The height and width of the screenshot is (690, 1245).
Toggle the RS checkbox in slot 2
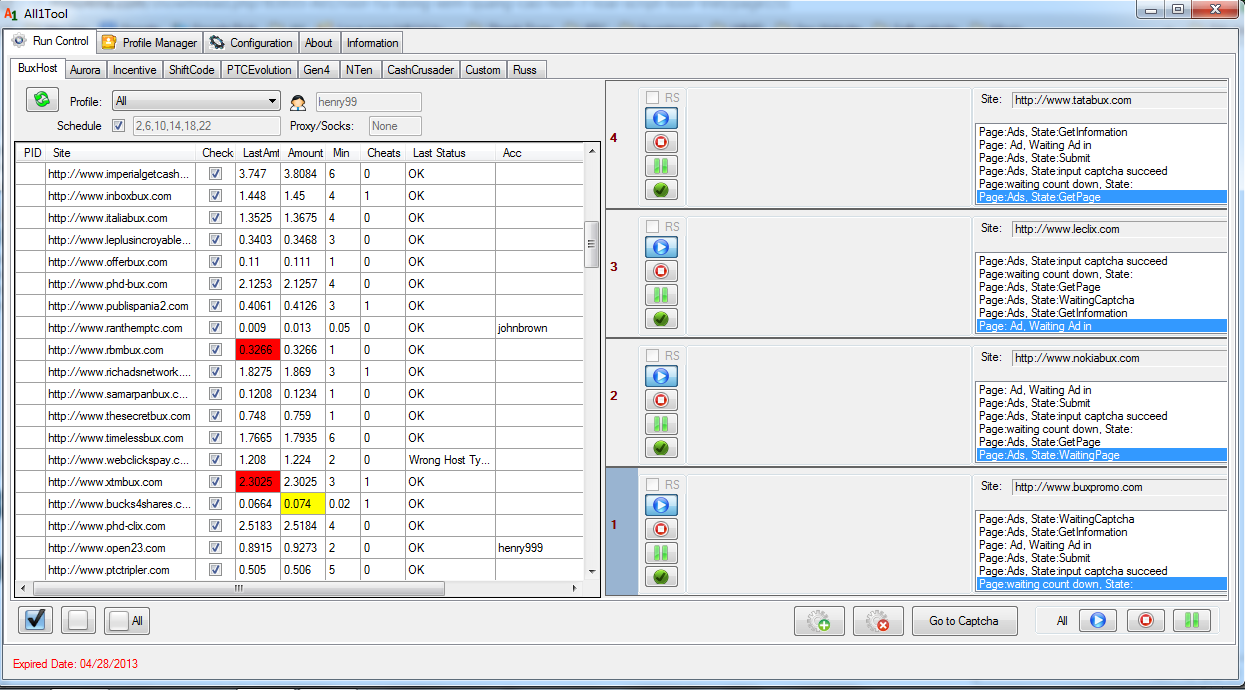(652, 356)
